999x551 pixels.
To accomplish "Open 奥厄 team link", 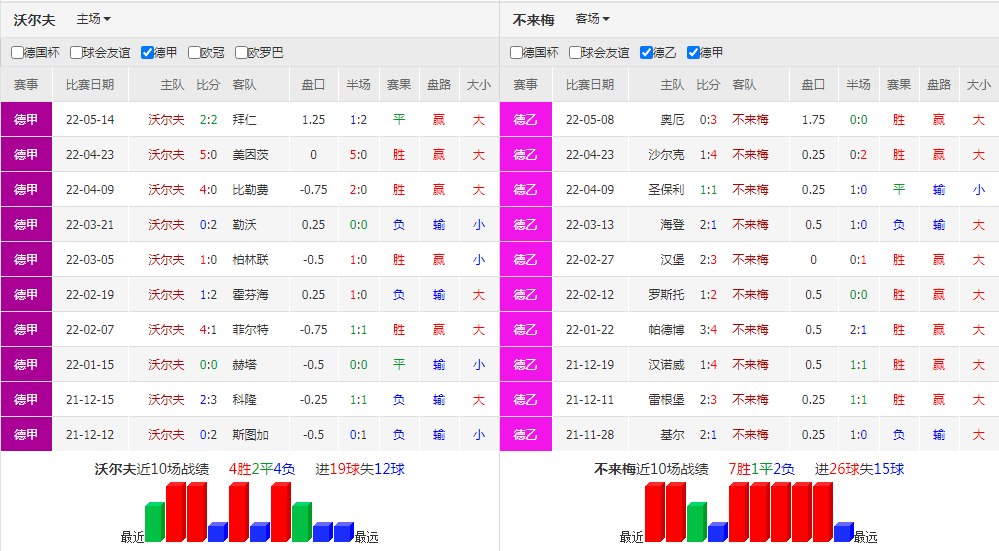I will click(x=672, y=120).
